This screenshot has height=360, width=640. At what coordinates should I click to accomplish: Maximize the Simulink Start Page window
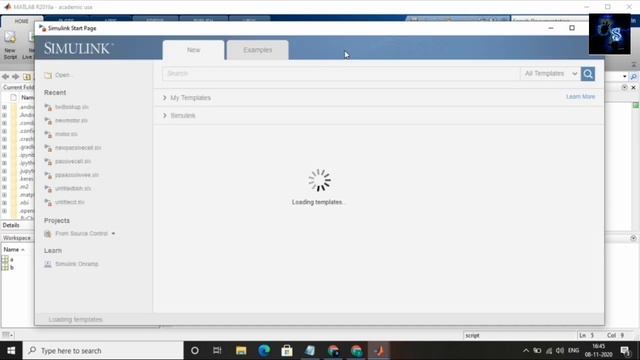(x=572, y=28)
